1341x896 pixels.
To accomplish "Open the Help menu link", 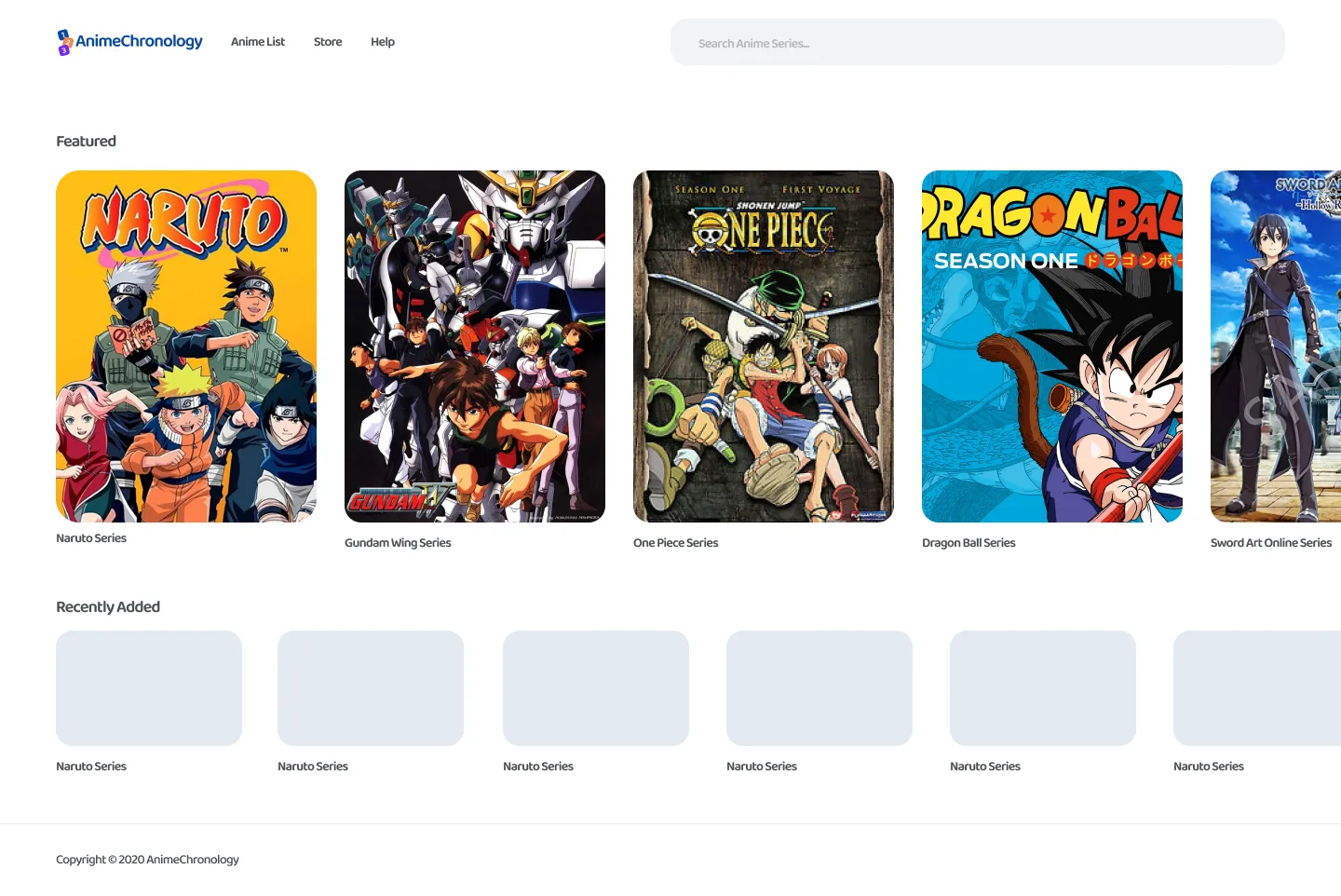I will pos(383,42).
